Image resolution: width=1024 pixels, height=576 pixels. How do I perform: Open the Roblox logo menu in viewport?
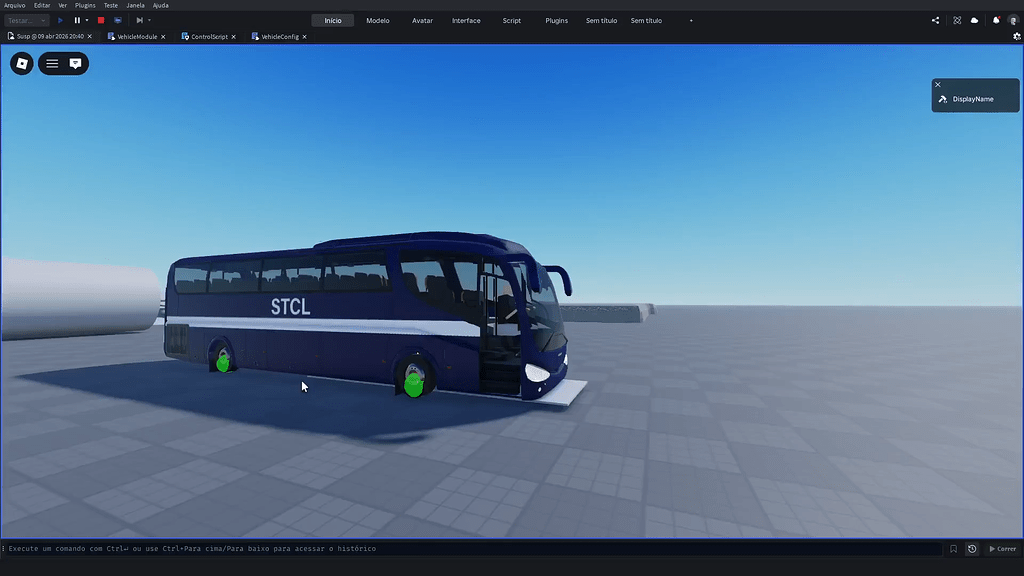(x=22, y=63)
